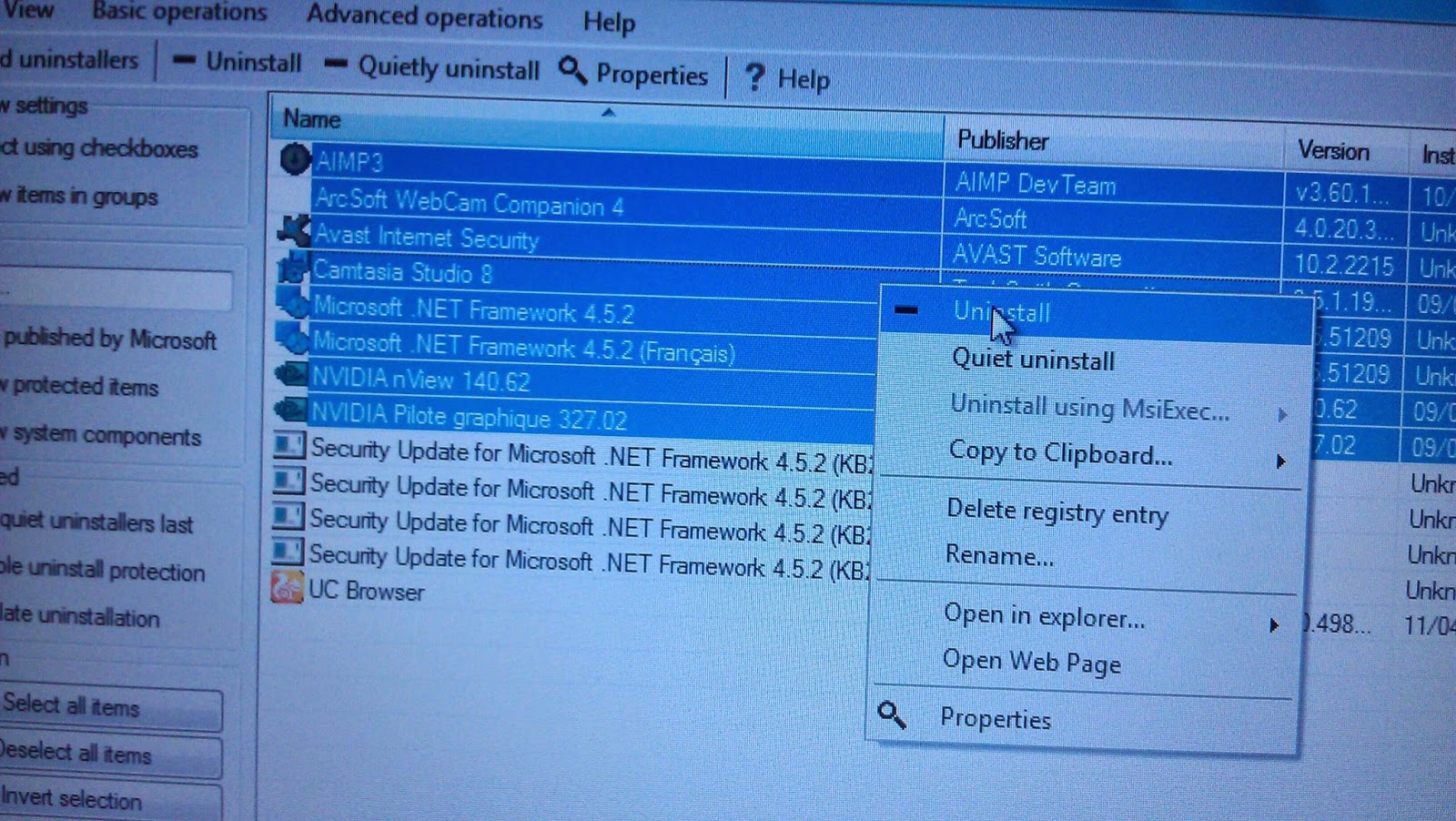Toggle show system components filter
1456x821 pixels.
point(100,434)
